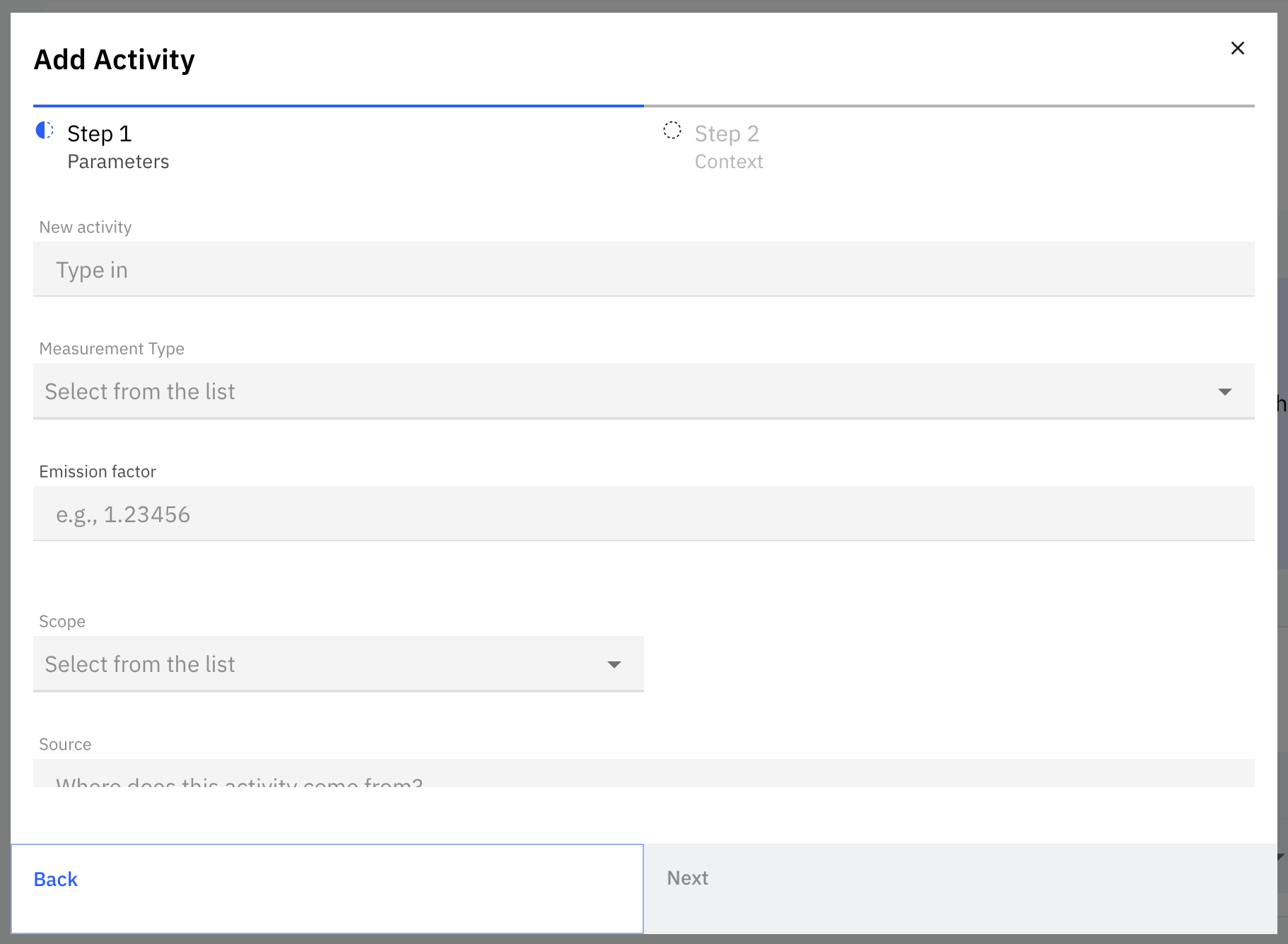Click into the Source text field
The width and height of the screenshot is (1288, 944).
pyautogui.click(x=643, y=774)
